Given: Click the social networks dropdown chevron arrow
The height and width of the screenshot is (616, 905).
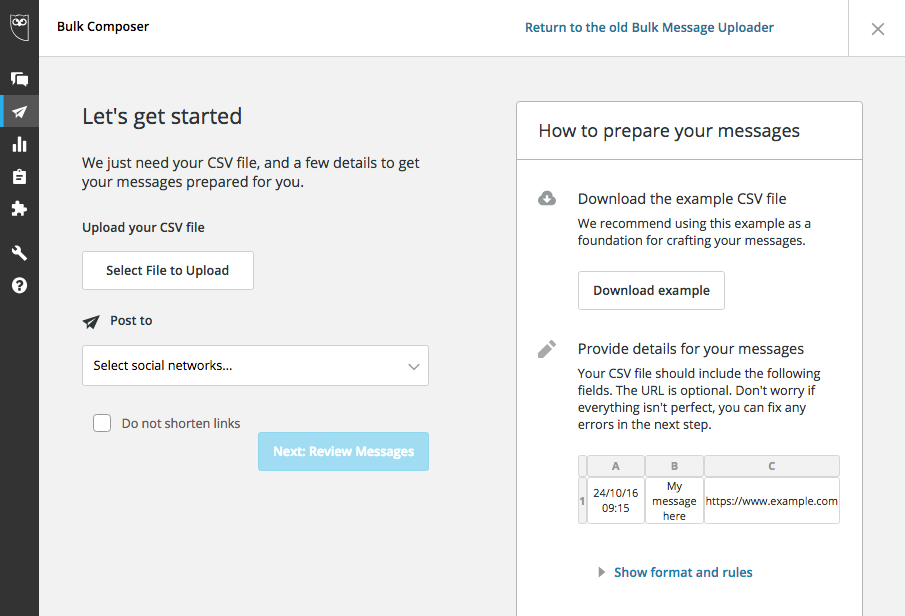Looking at the screenshot, I should [x=413, y=367].
